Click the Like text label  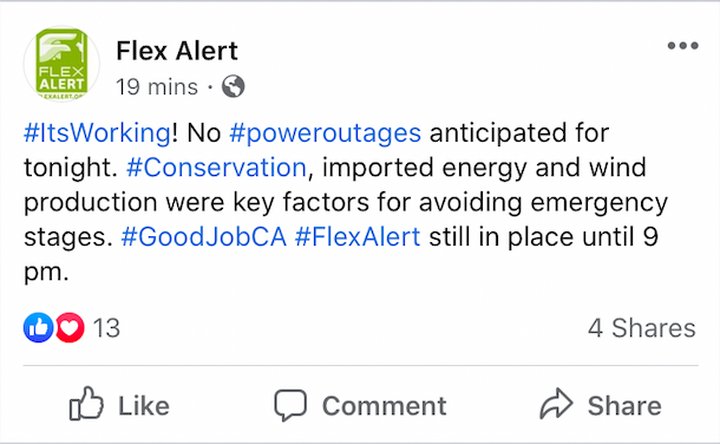point(144,406)
